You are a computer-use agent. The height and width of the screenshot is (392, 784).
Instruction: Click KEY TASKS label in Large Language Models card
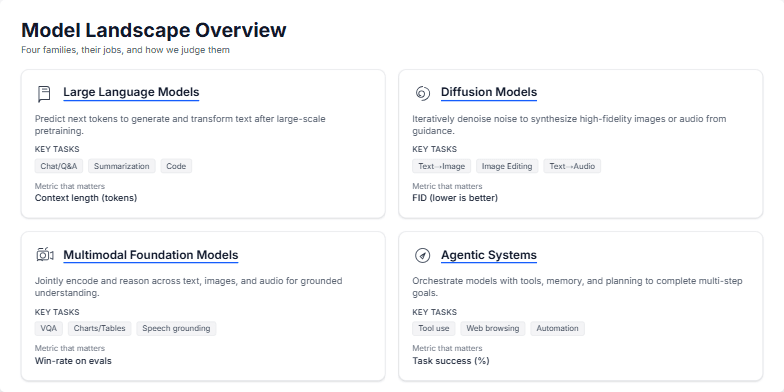[57, 149]
